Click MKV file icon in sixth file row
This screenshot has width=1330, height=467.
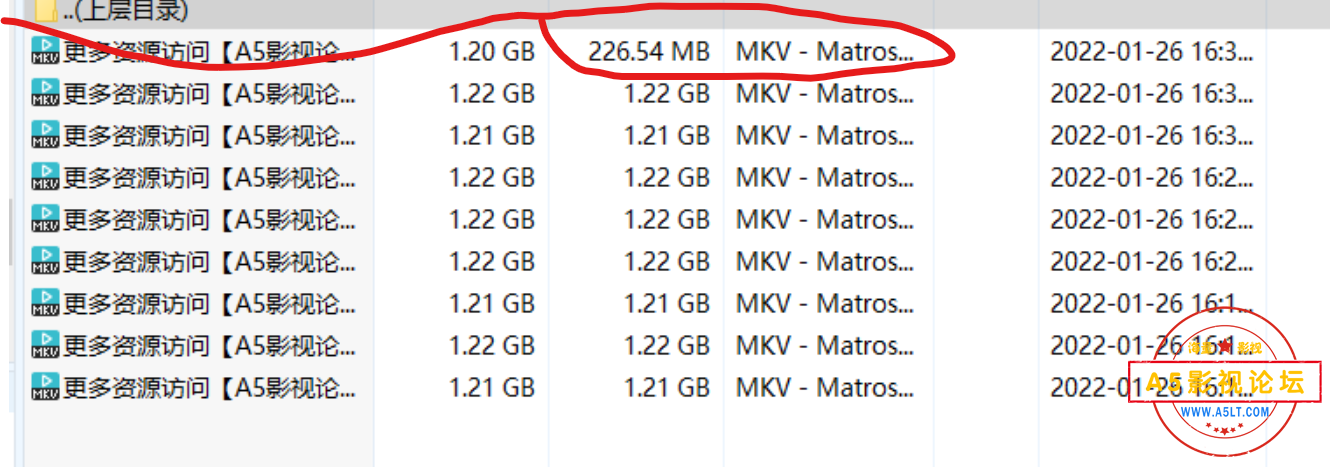tap(45, 262)
